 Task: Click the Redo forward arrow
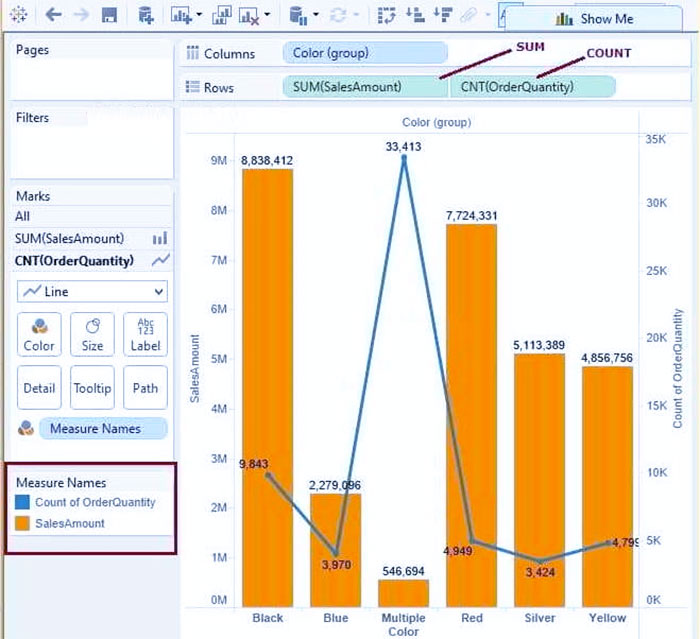pos(81,15)
